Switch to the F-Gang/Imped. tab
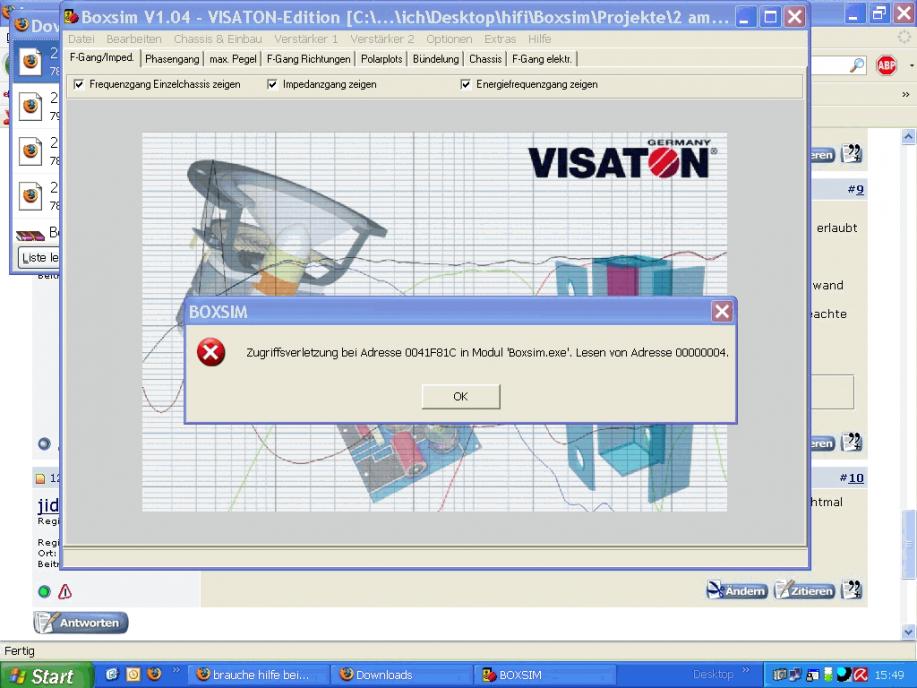Screen dimensions: 917x688 pyautogui.click(x=102, y=57)
